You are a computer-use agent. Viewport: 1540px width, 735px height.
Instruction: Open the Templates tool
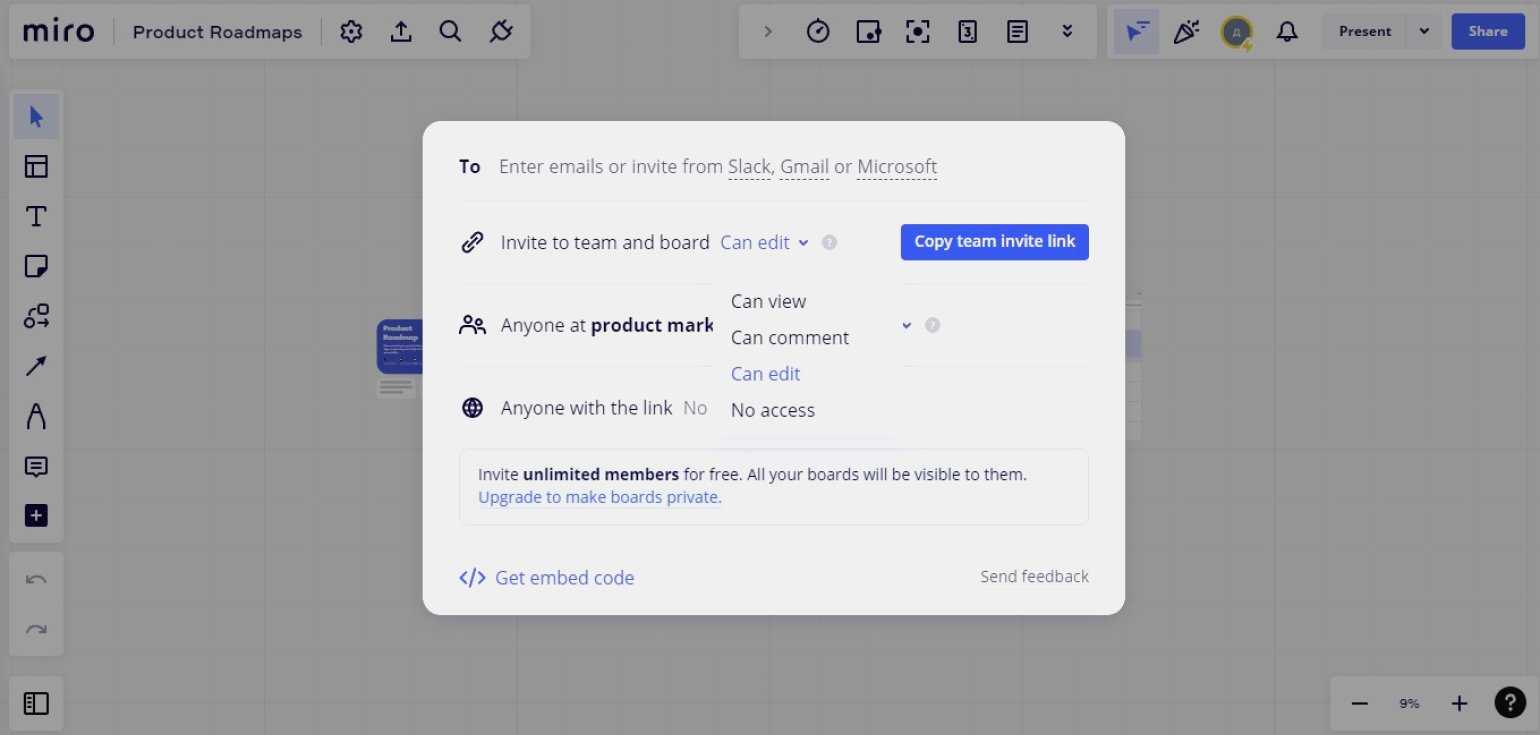click(x=36, y=166)
